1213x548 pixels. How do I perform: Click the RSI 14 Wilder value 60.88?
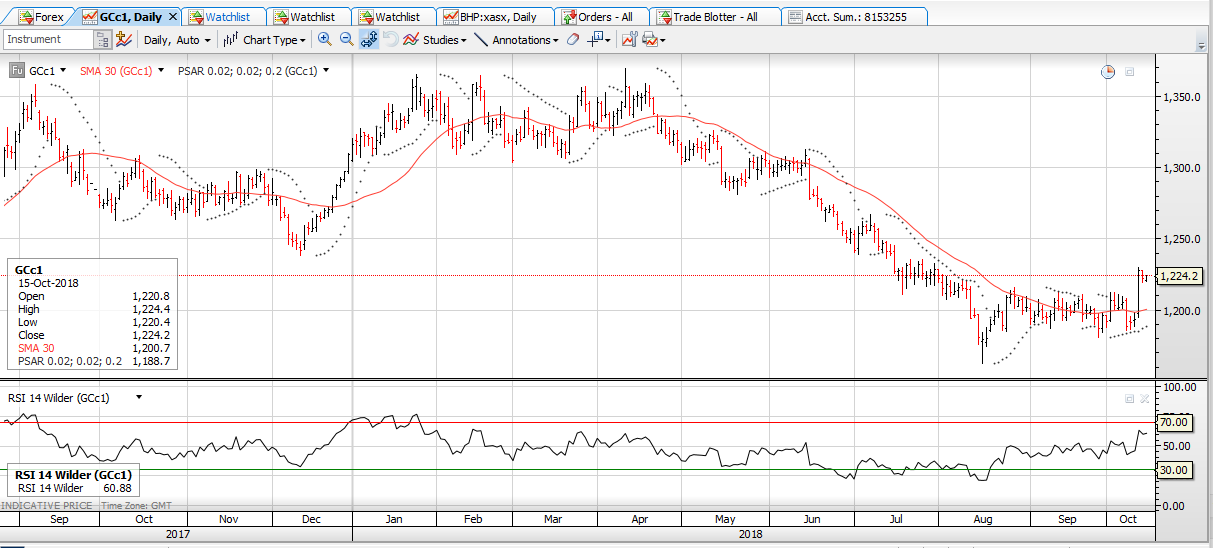pyautogui.click(x=118, y=488)
